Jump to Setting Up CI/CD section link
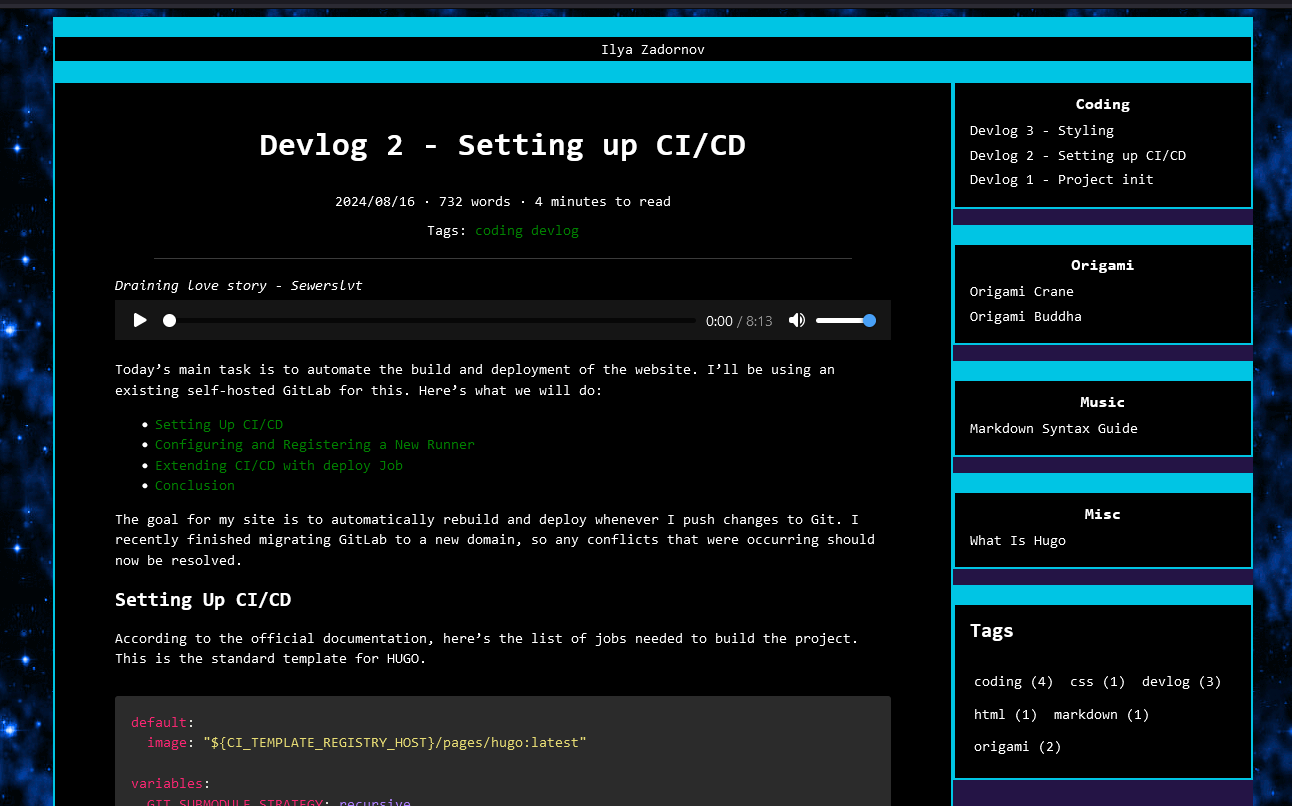The width and height of the screenshot is (1292, 806). (x=219, y=424)
